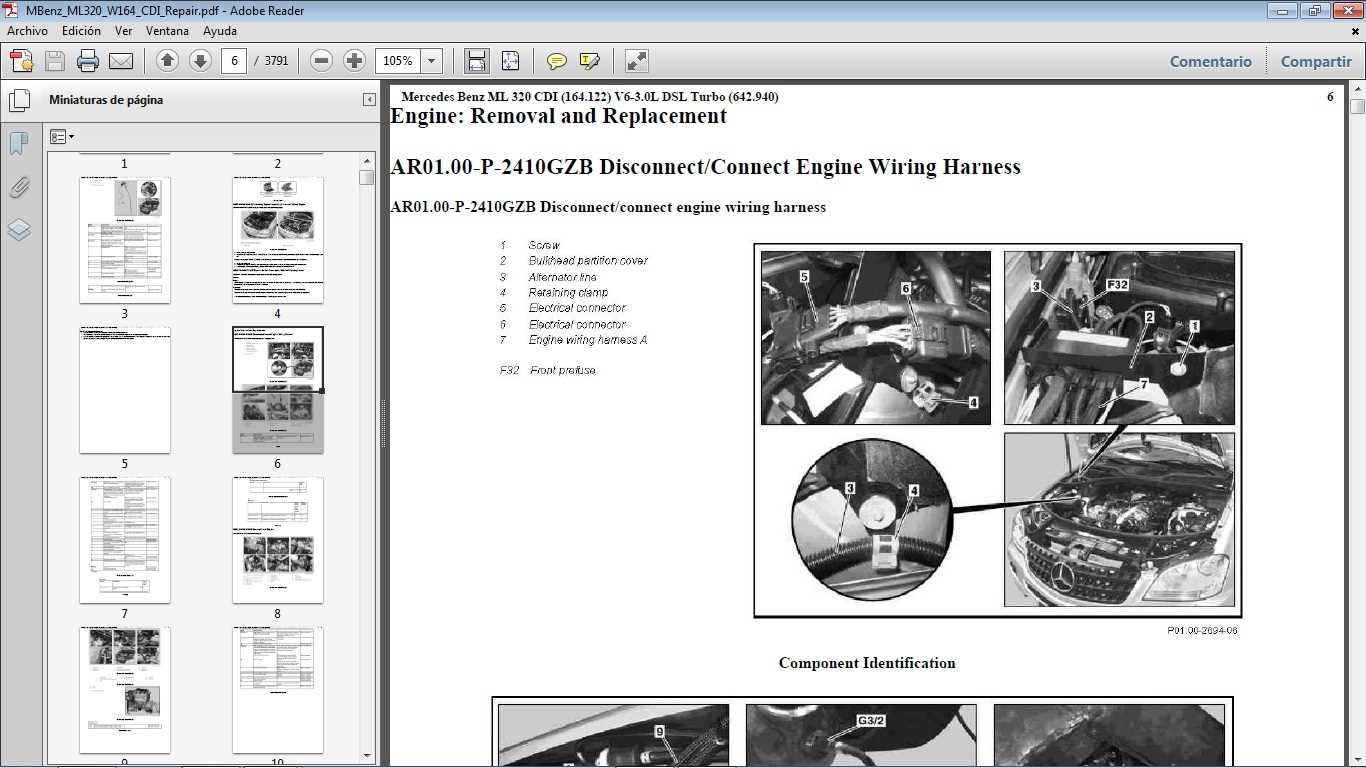Viewport: 1366px width, 768px height.
Task: Open the Ayuda menu
Action: [x=220, y=31]
